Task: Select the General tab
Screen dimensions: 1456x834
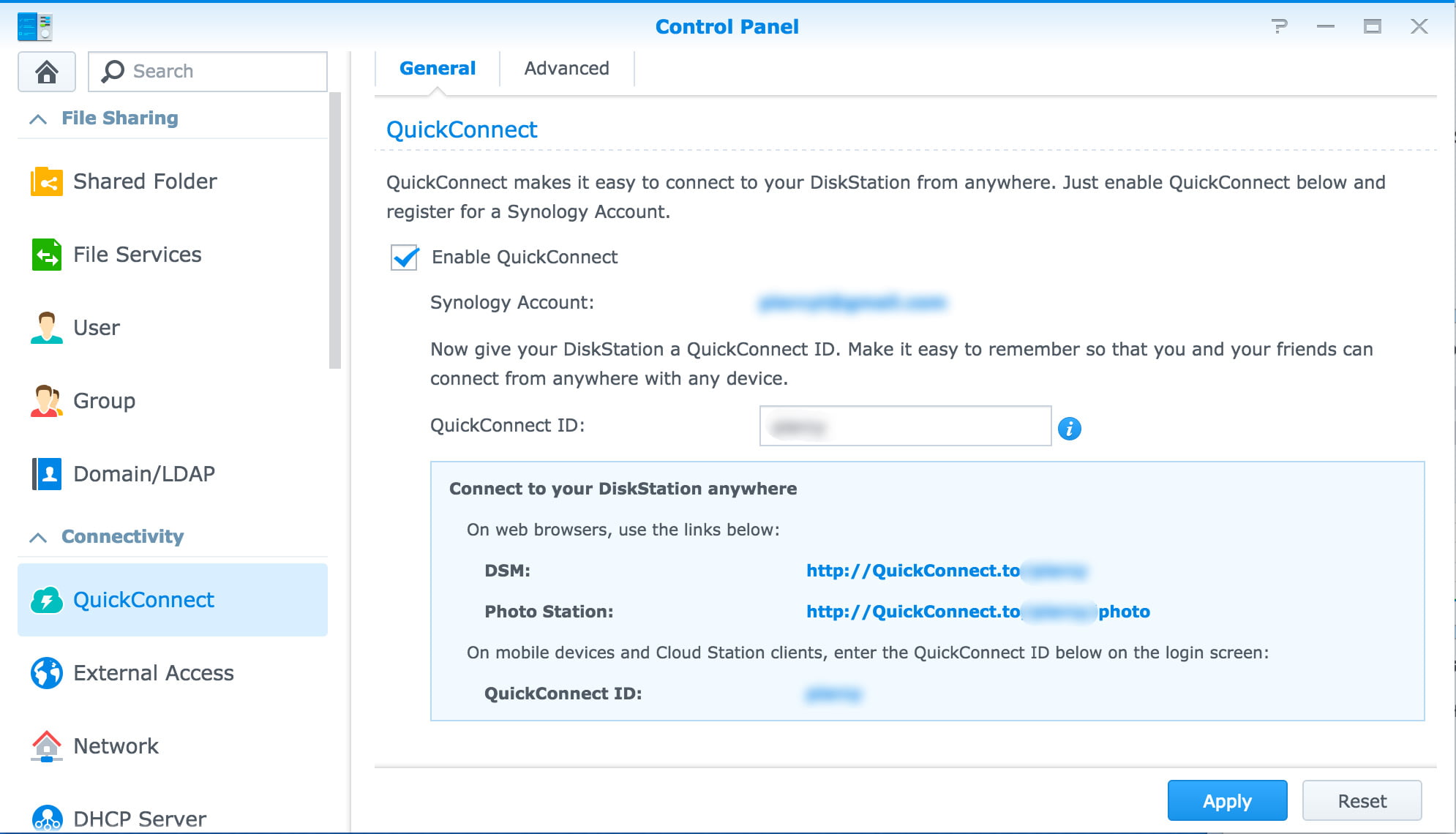Action: 437,68
